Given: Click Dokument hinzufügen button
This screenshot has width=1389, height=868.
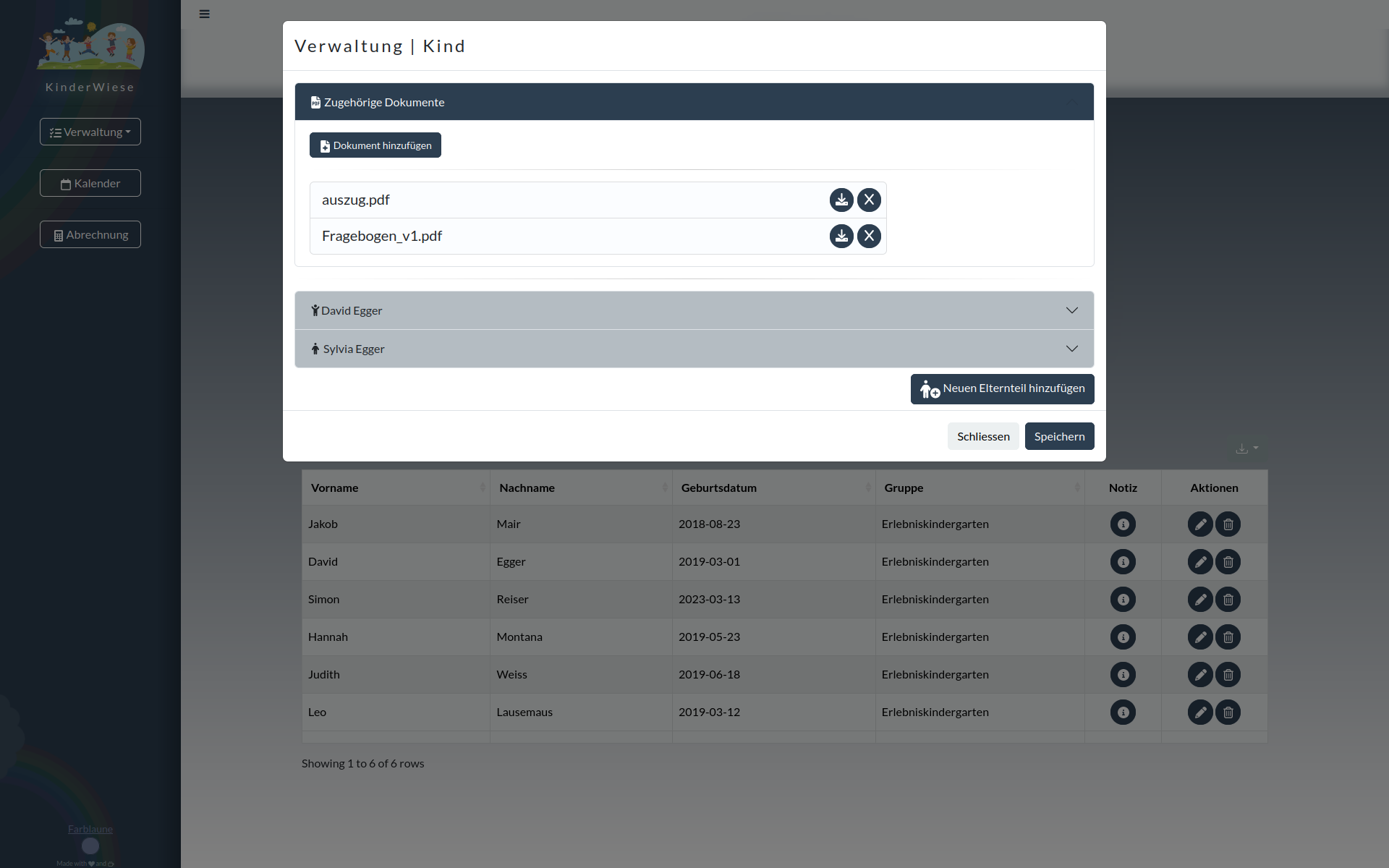Looking at the screenshot, I should (x=375, y=145).
